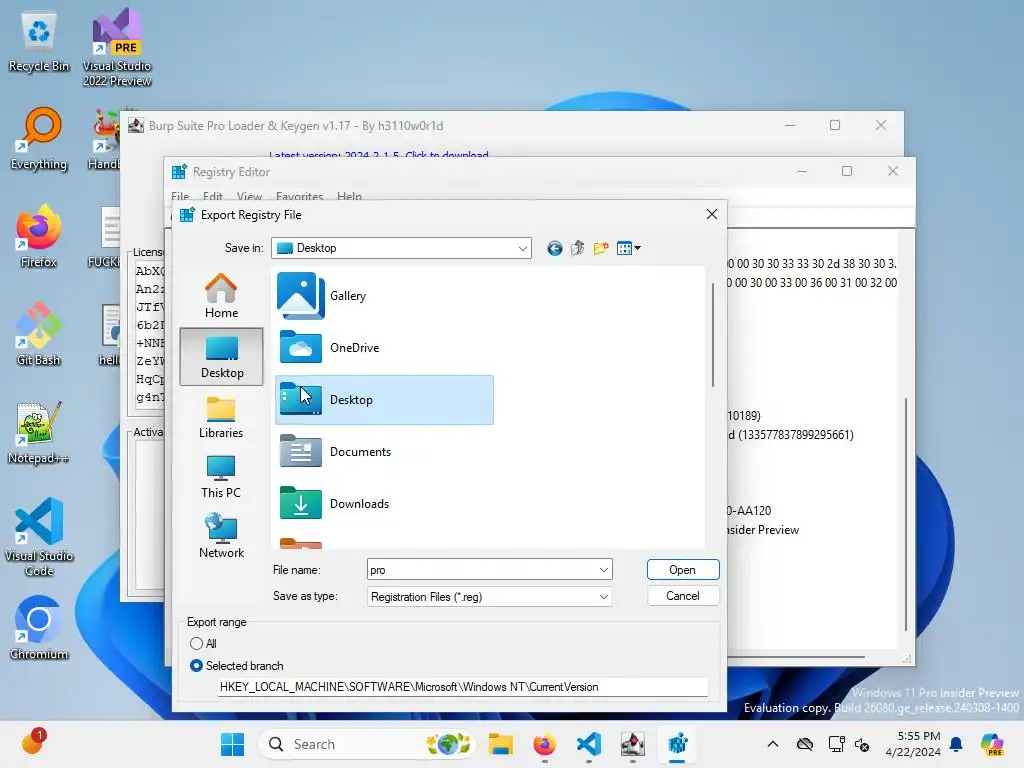This screenshot has height=768, width=1024.
Task: Switch to Burp Loader taskbar icon
Action: (x=633, y=744)
